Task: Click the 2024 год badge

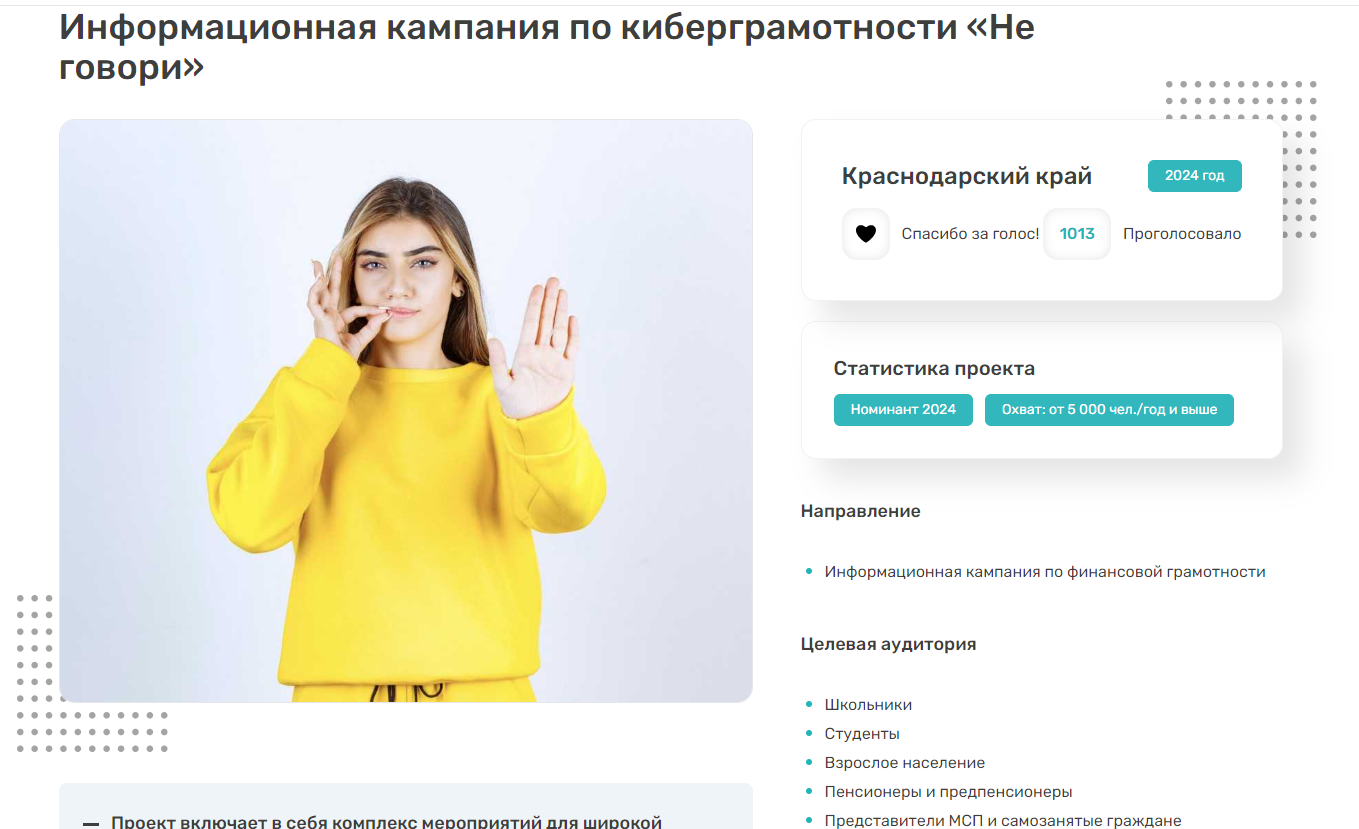Action: (x=1194, y=176)
